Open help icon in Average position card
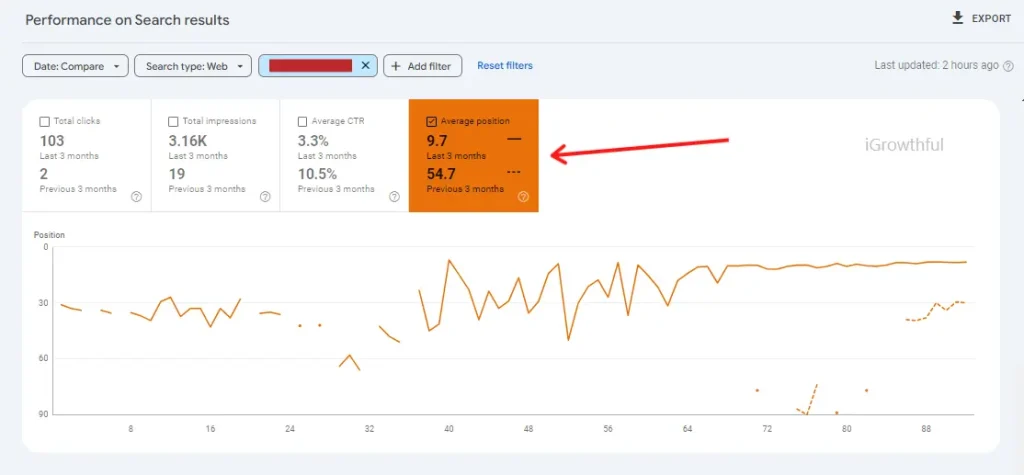The image size is (1024, 475). [523, 197]
